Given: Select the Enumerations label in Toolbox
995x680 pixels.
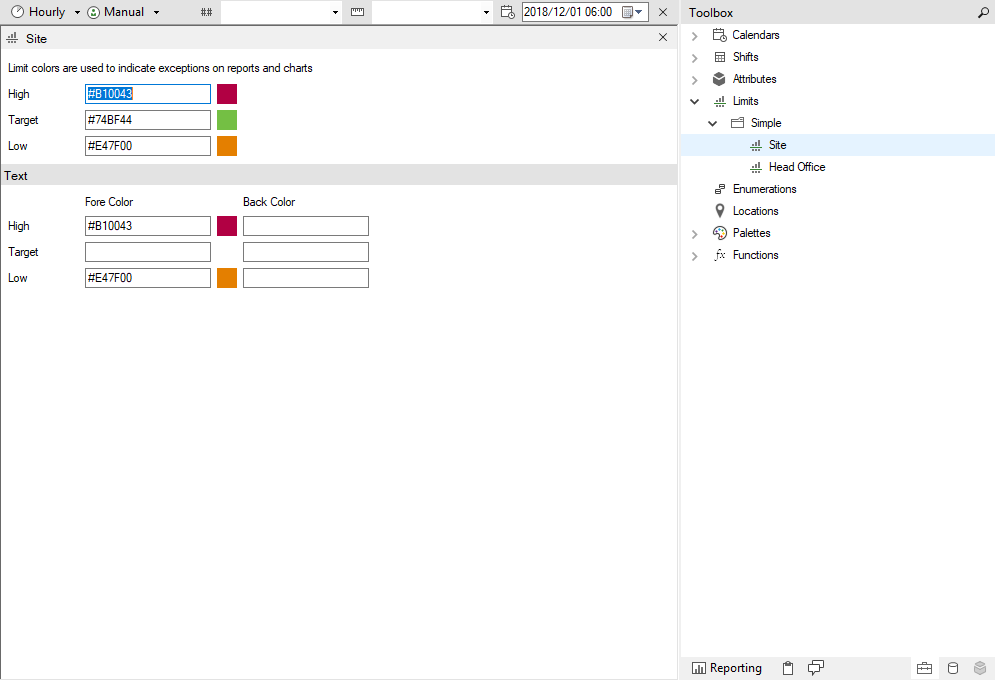Looking at the screenshot, I should click(x=764, y=189).
